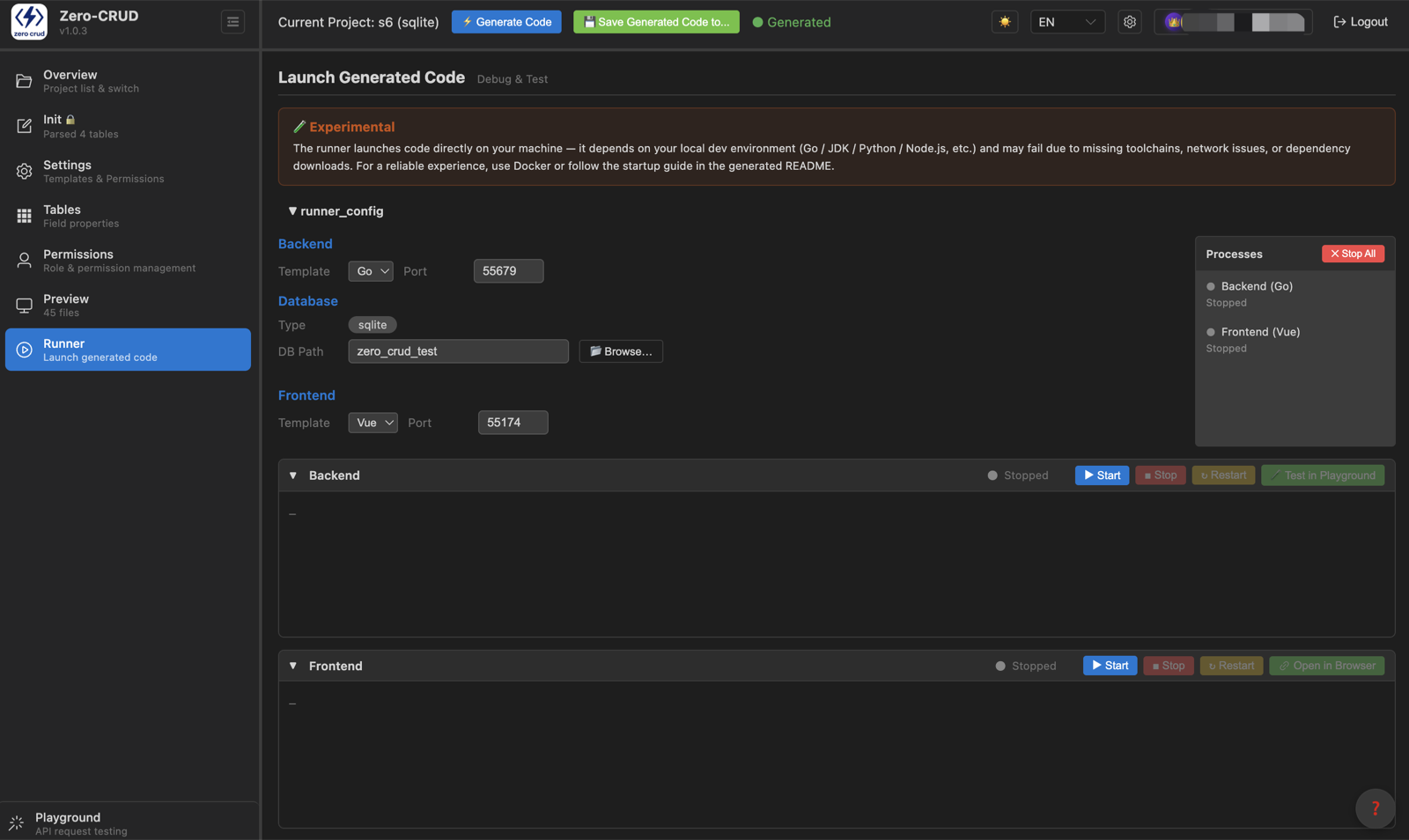Open Preview 45 files page
Image resolution: width=1409 pixels, height=840 pixels.
(x=128, y=306)
